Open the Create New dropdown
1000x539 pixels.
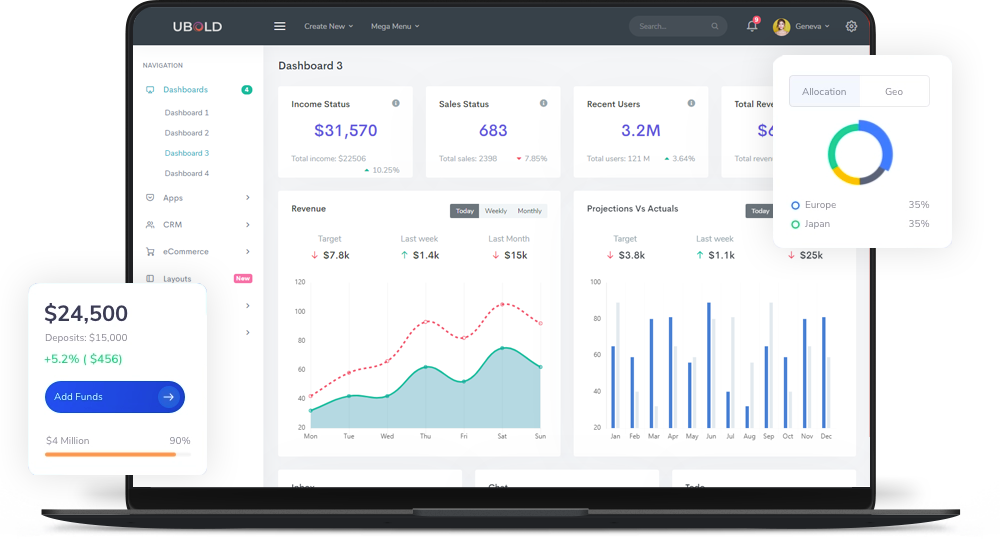[328, 26]
